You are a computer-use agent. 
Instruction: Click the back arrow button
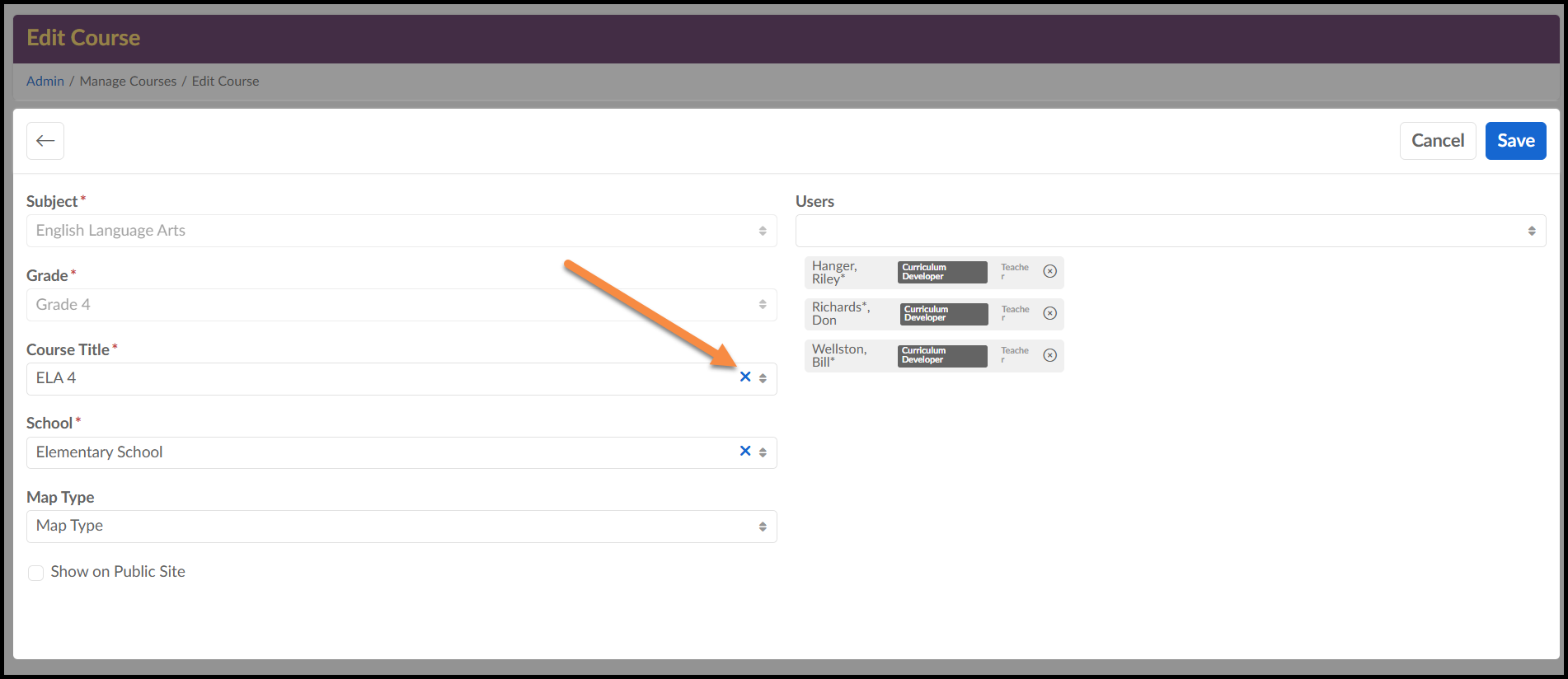tap(45, 141)
